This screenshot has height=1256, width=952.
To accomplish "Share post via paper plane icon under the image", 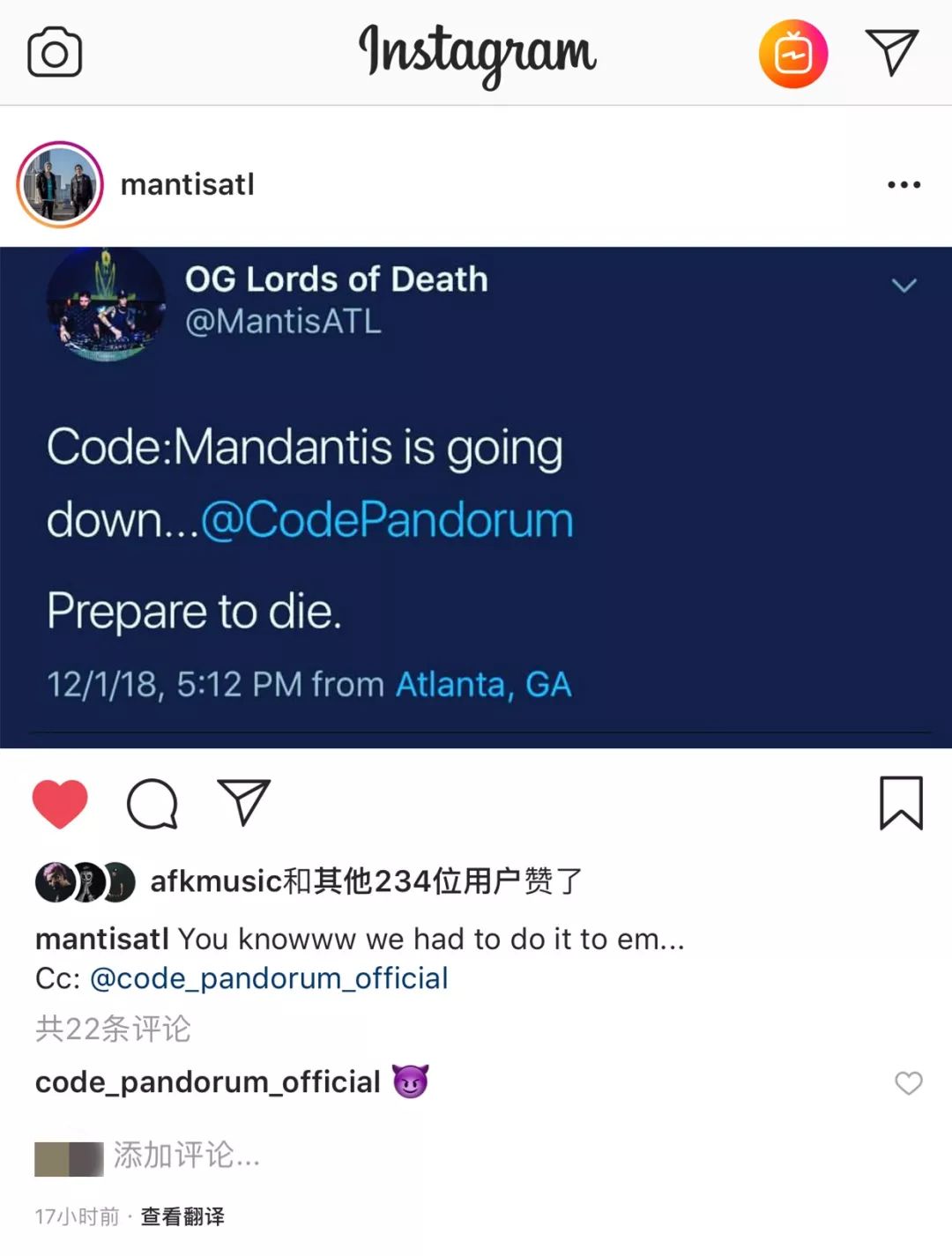I will (x=243, y=801).
